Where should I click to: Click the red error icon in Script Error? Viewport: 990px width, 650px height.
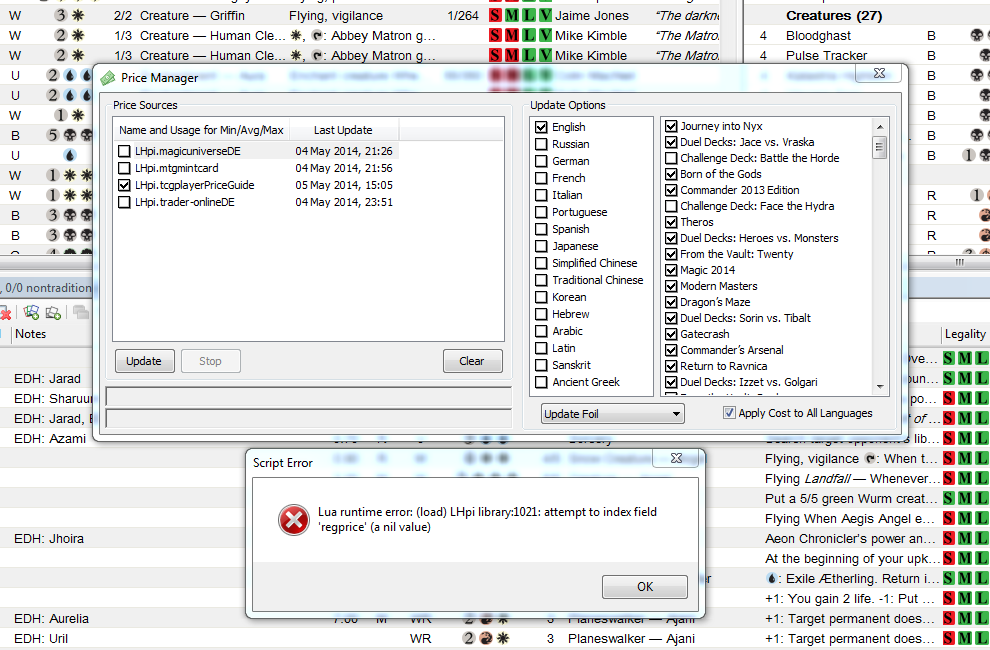pyautogui.click(x=292, y=519)
